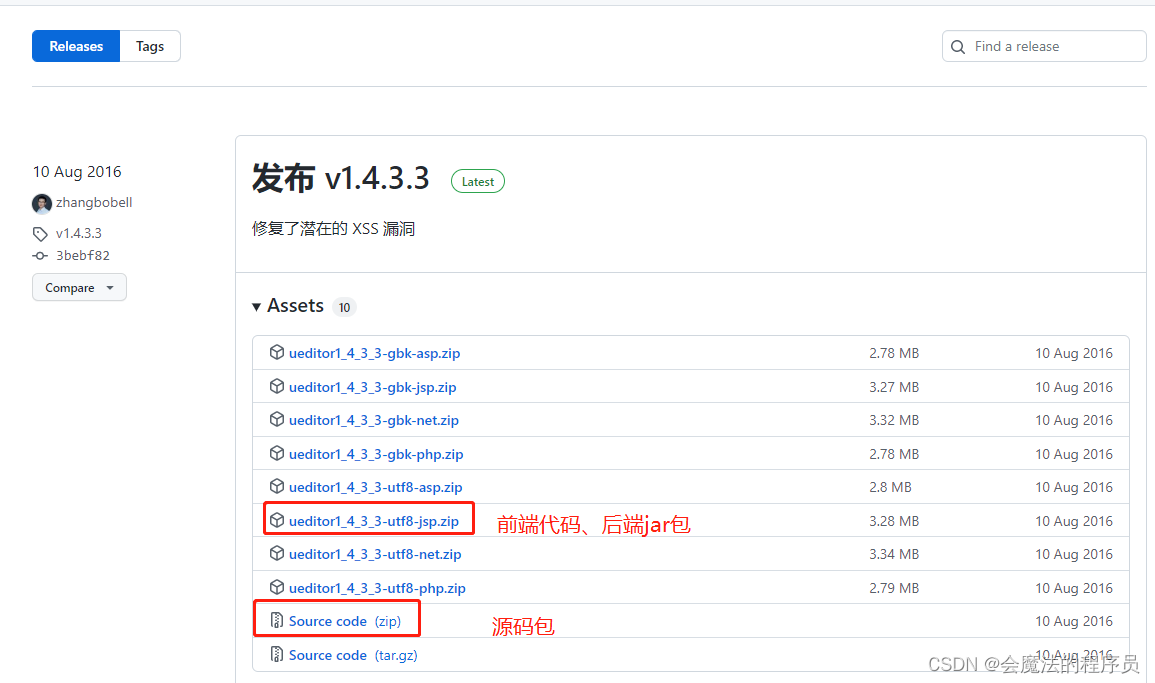Image resolution: width=1155 pixels, height=683 pixels.
Task: Click package icon for gbk-php.zip
Action: click(x=277, y=453)
